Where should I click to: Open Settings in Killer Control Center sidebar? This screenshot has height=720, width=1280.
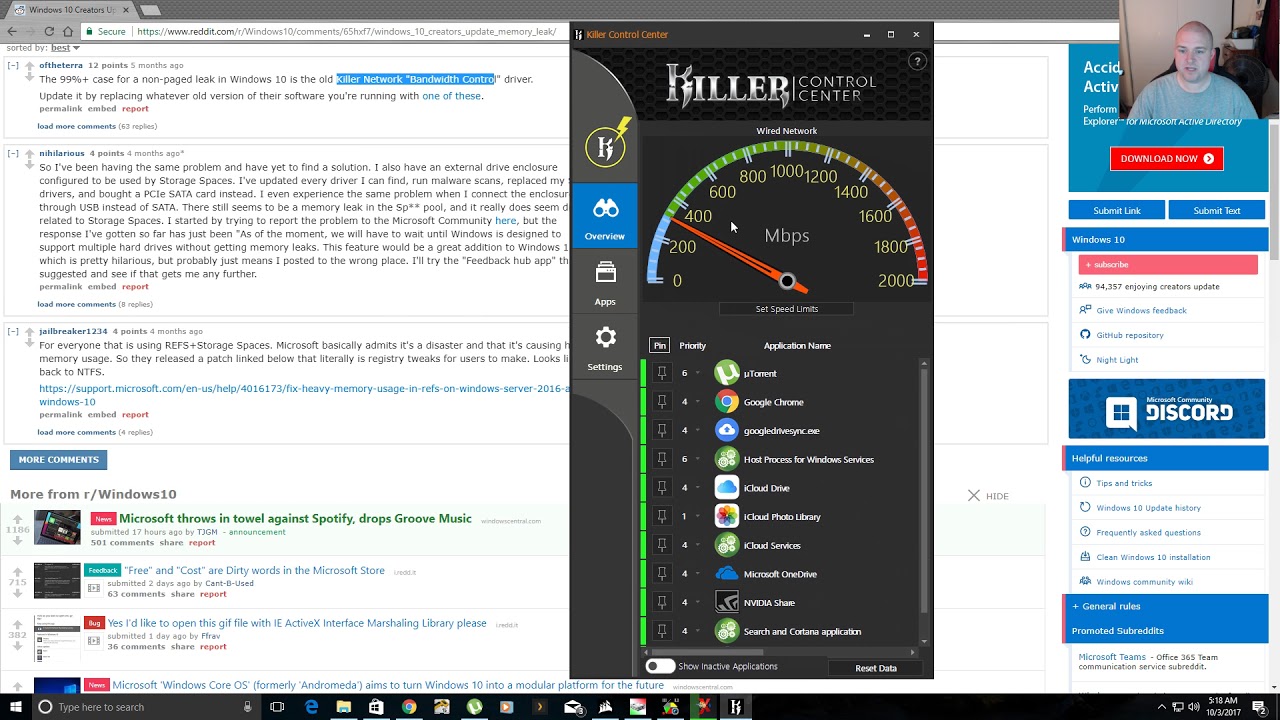(605, 348)
